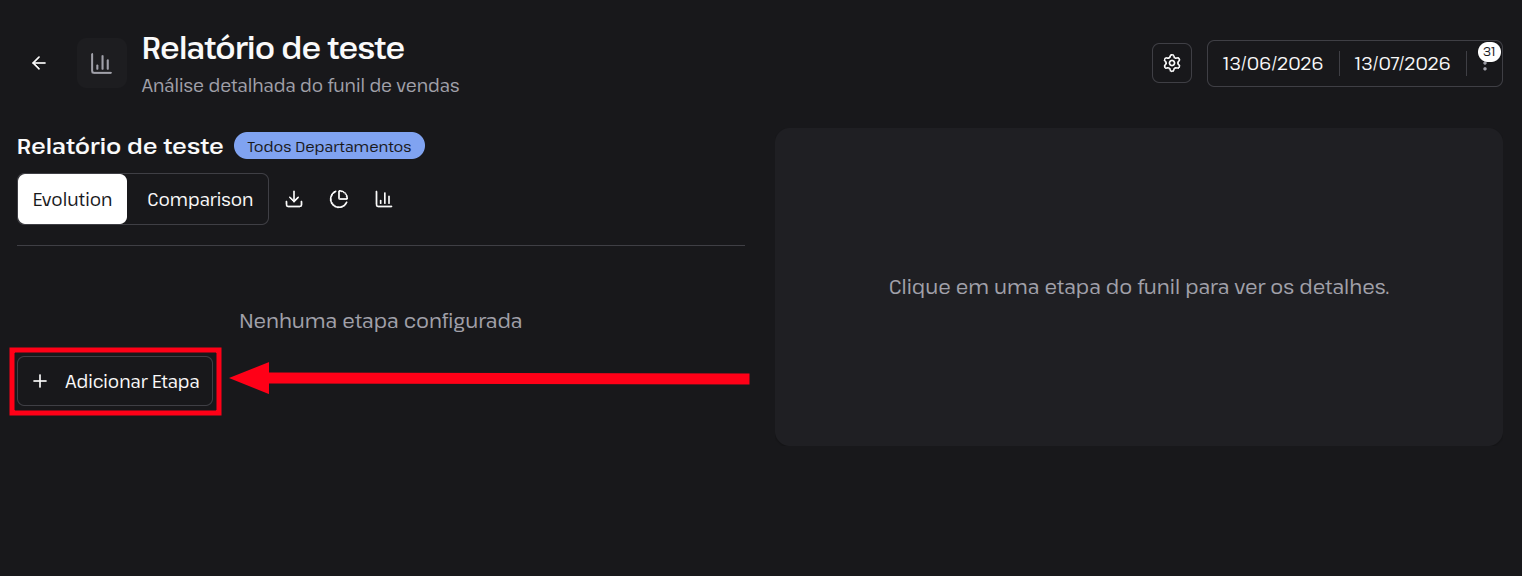This screenshot has height=576, width=1522.
Task: Click the Relatório de teste page title
Action: pyautogui.click(x=273, y=48)
